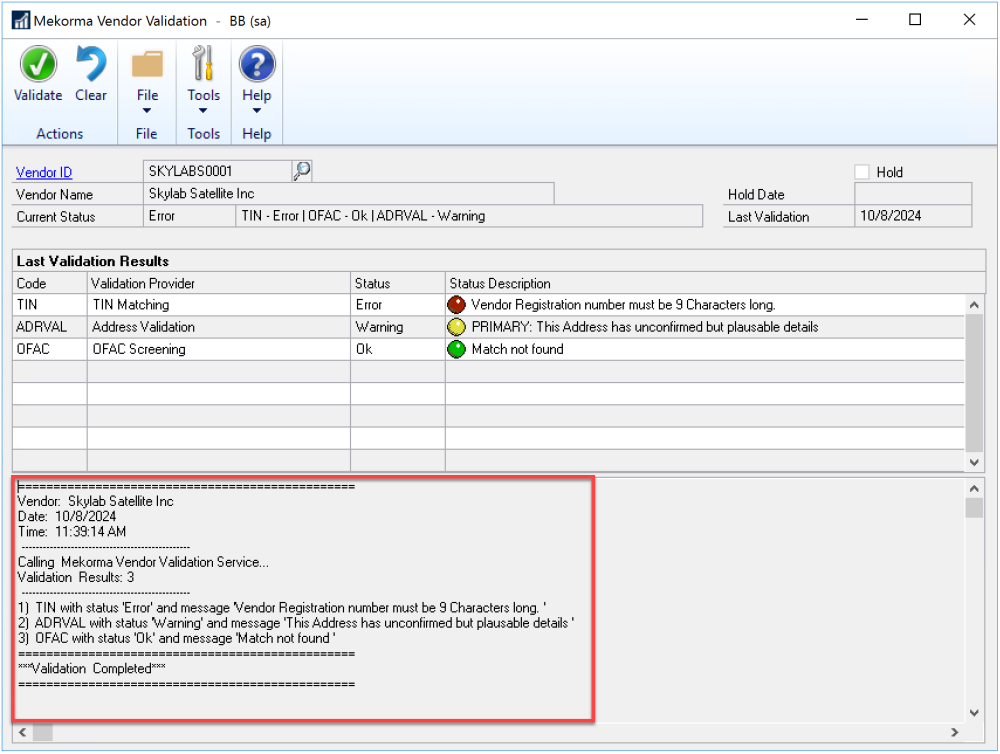Click the 'Match not found' description
The width and height of the screenshot is (1000, 754).
[517, 350]
